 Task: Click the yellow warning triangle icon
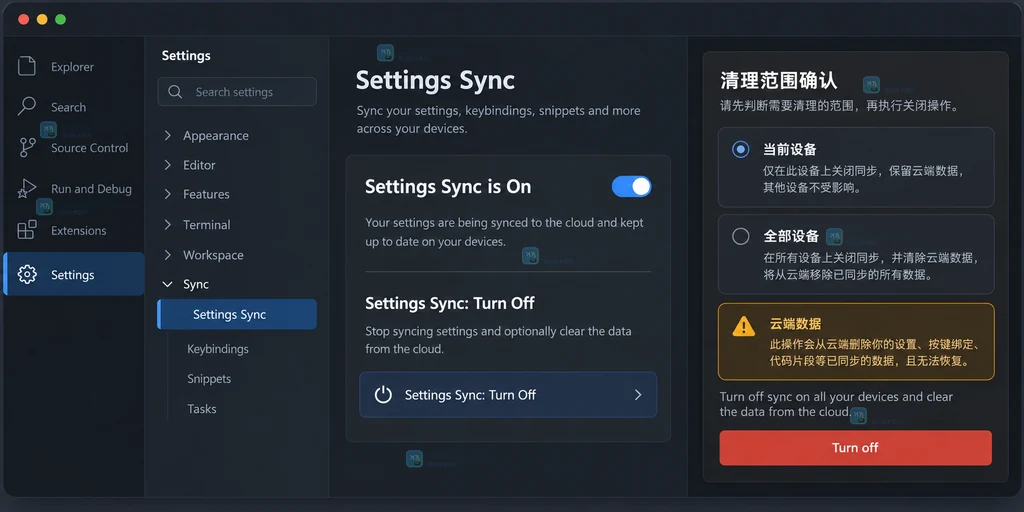(x=744, y=326)
